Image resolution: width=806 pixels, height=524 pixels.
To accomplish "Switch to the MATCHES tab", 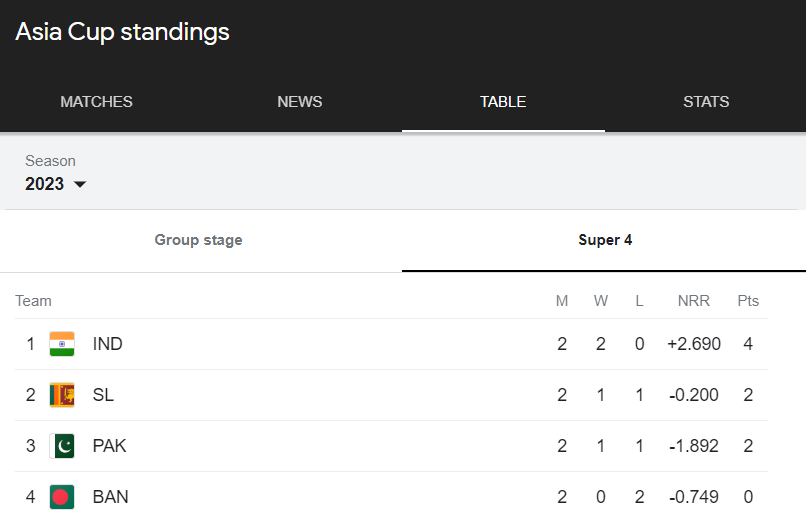I will pos(97,102).
